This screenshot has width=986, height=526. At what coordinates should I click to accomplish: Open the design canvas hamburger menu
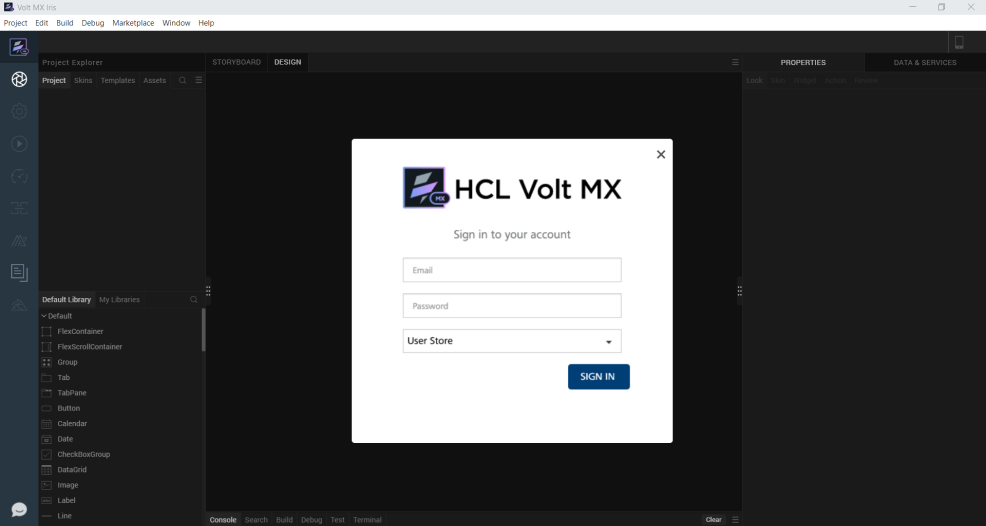pos(734,62)
